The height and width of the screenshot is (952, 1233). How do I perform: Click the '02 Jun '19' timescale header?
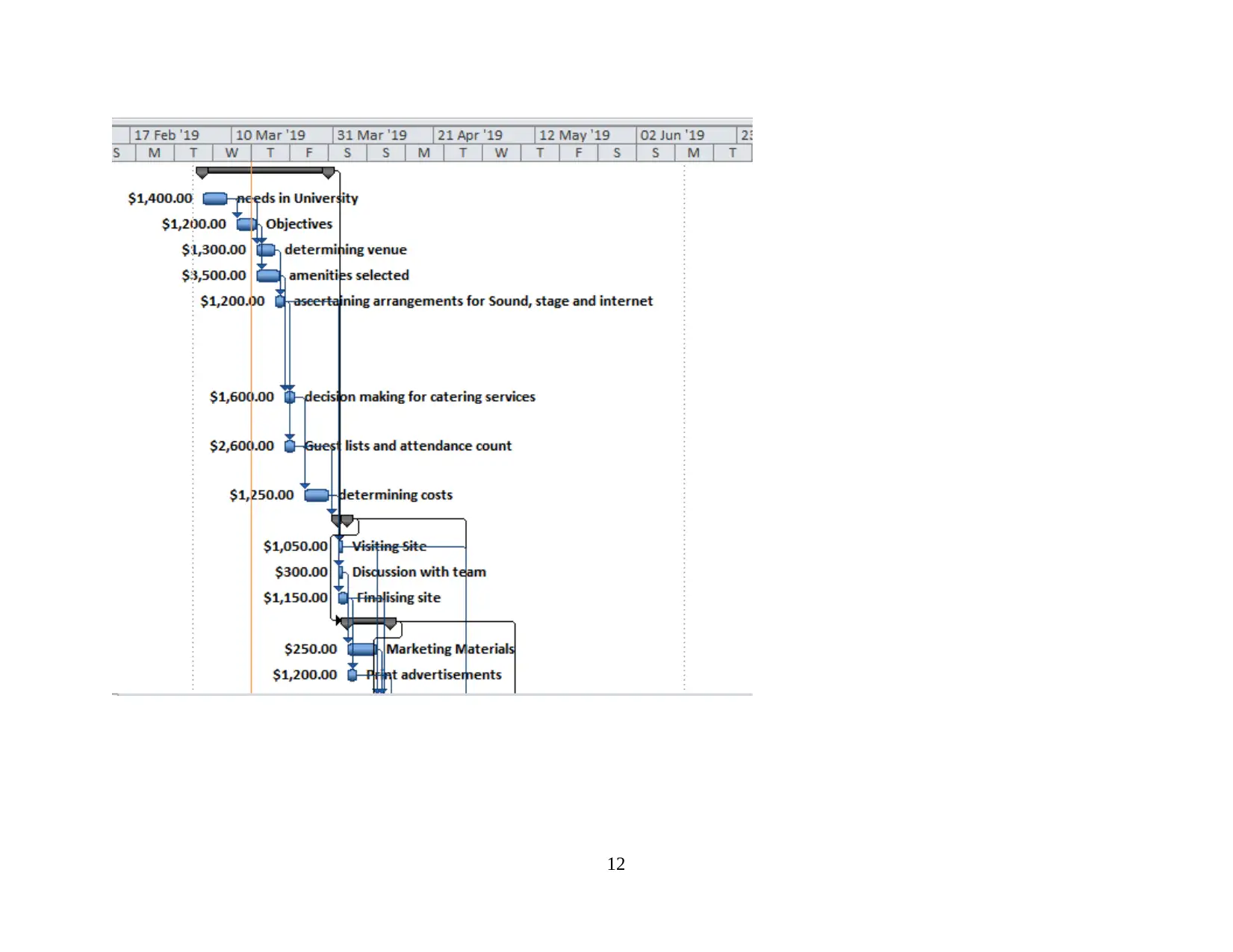[x=686, y=135]
